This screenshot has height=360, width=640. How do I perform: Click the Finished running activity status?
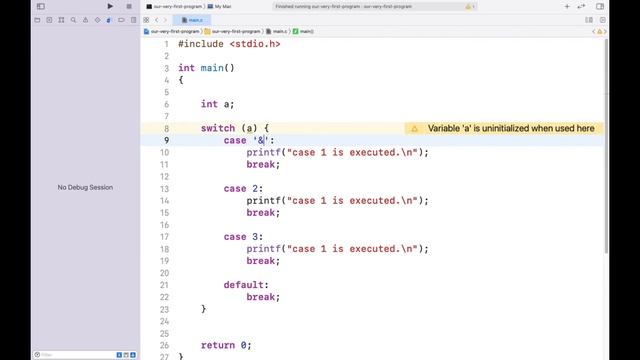click(344, 7)
